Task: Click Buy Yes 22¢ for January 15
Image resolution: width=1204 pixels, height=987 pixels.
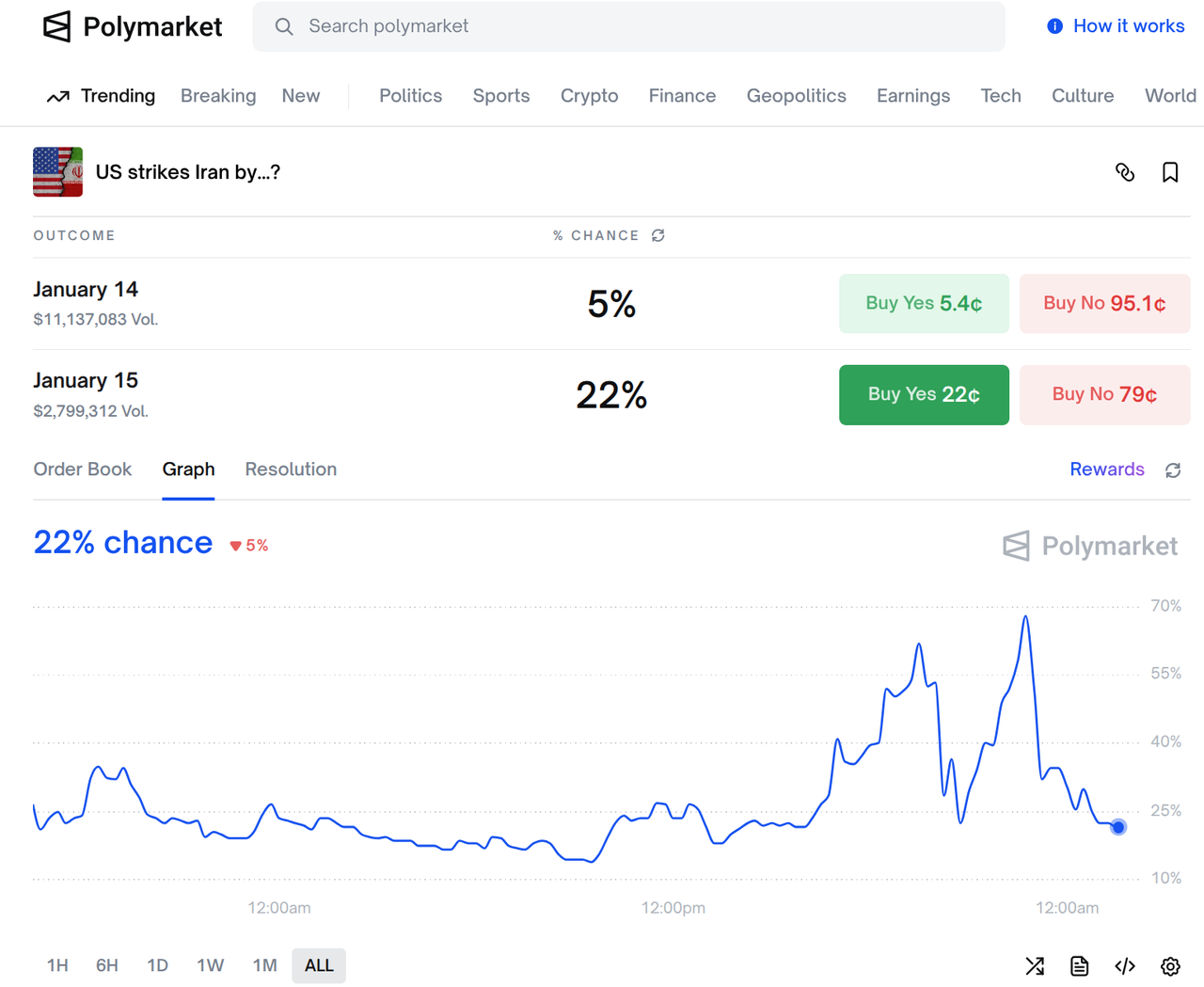Action: 924,395
